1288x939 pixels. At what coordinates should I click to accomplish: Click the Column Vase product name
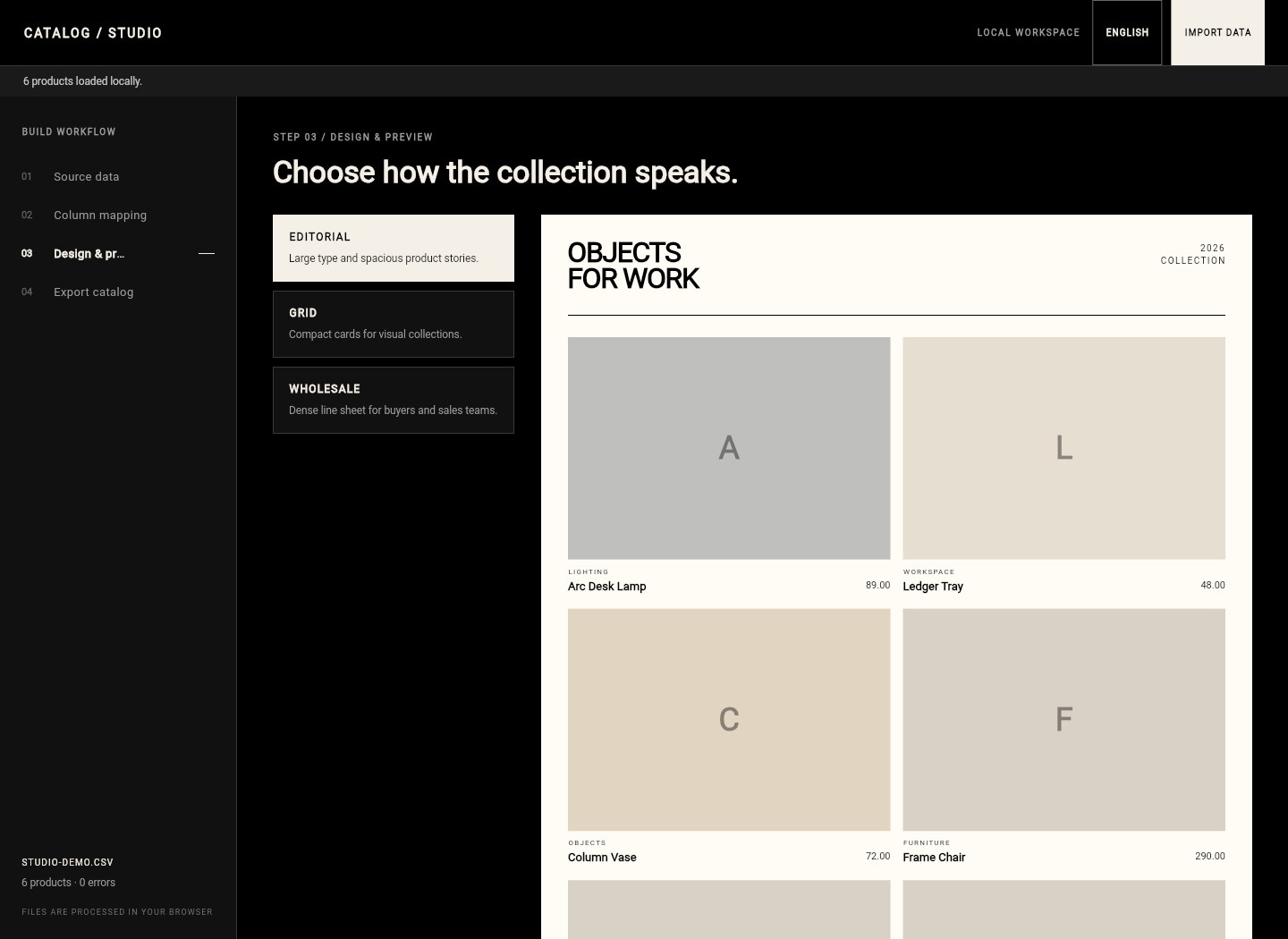coord(602,858)
